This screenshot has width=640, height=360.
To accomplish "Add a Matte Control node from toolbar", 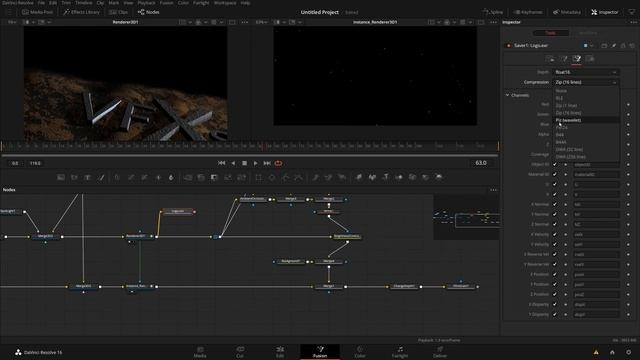I will [x=214, y=177].
